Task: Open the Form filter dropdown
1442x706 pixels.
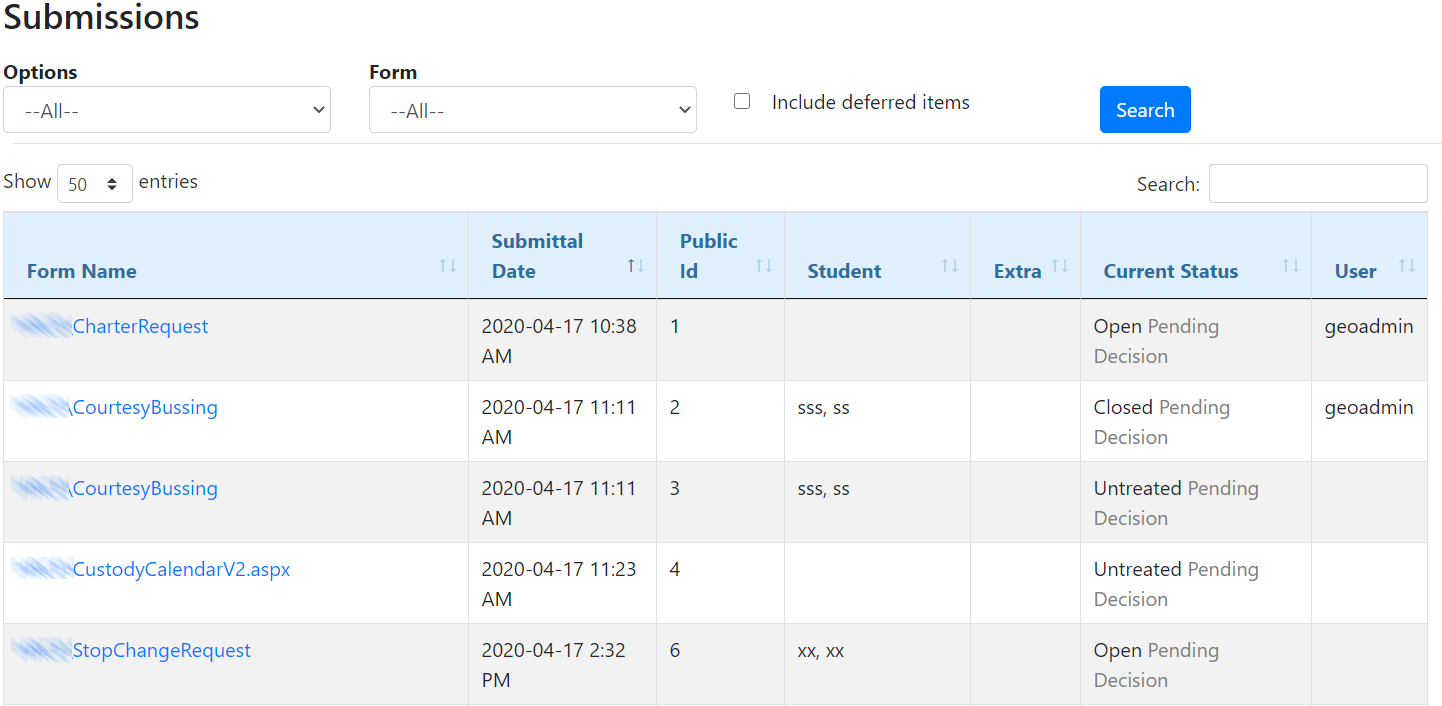Action: click(532, 110)
